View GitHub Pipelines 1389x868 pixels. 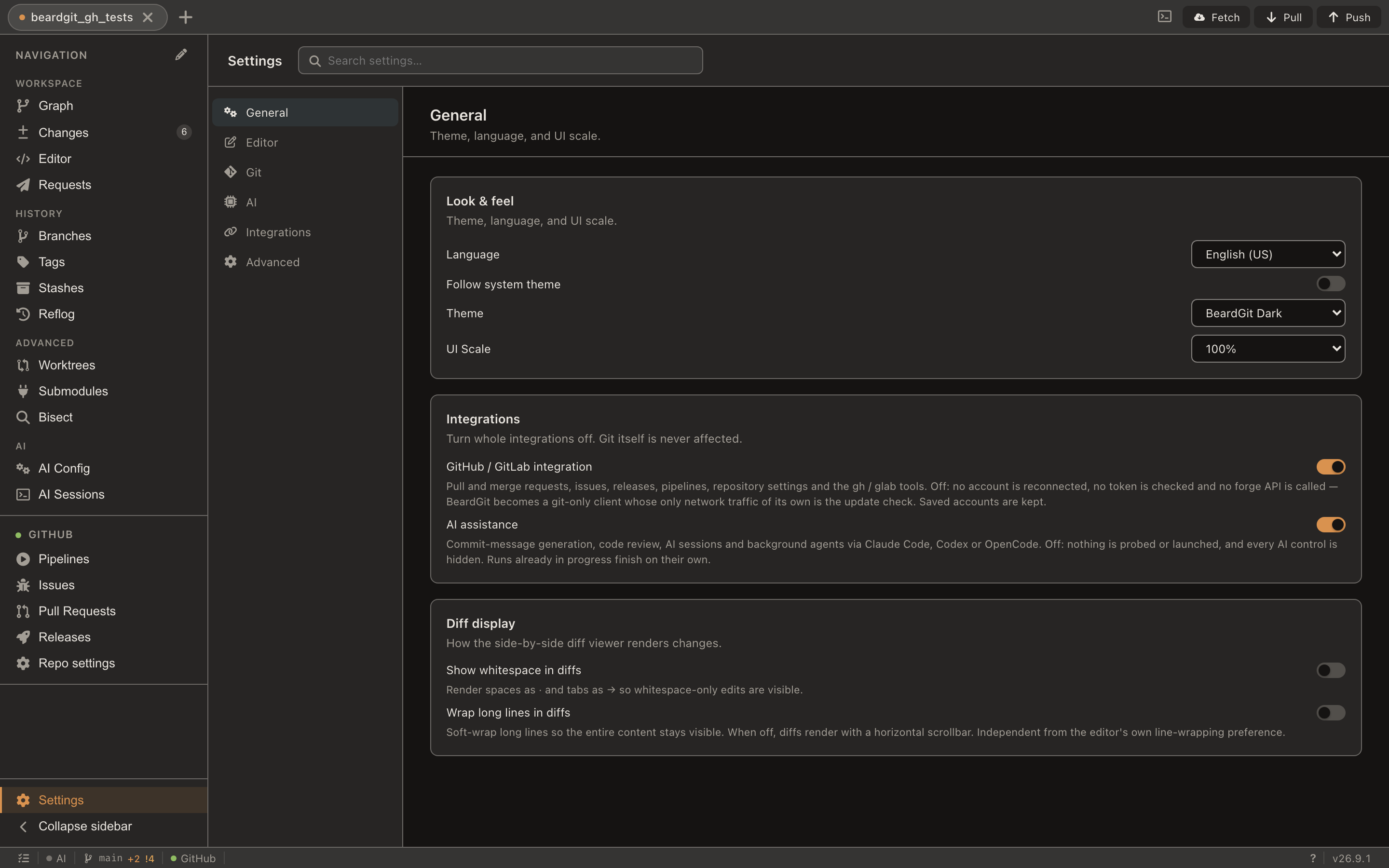click(104, 558)
